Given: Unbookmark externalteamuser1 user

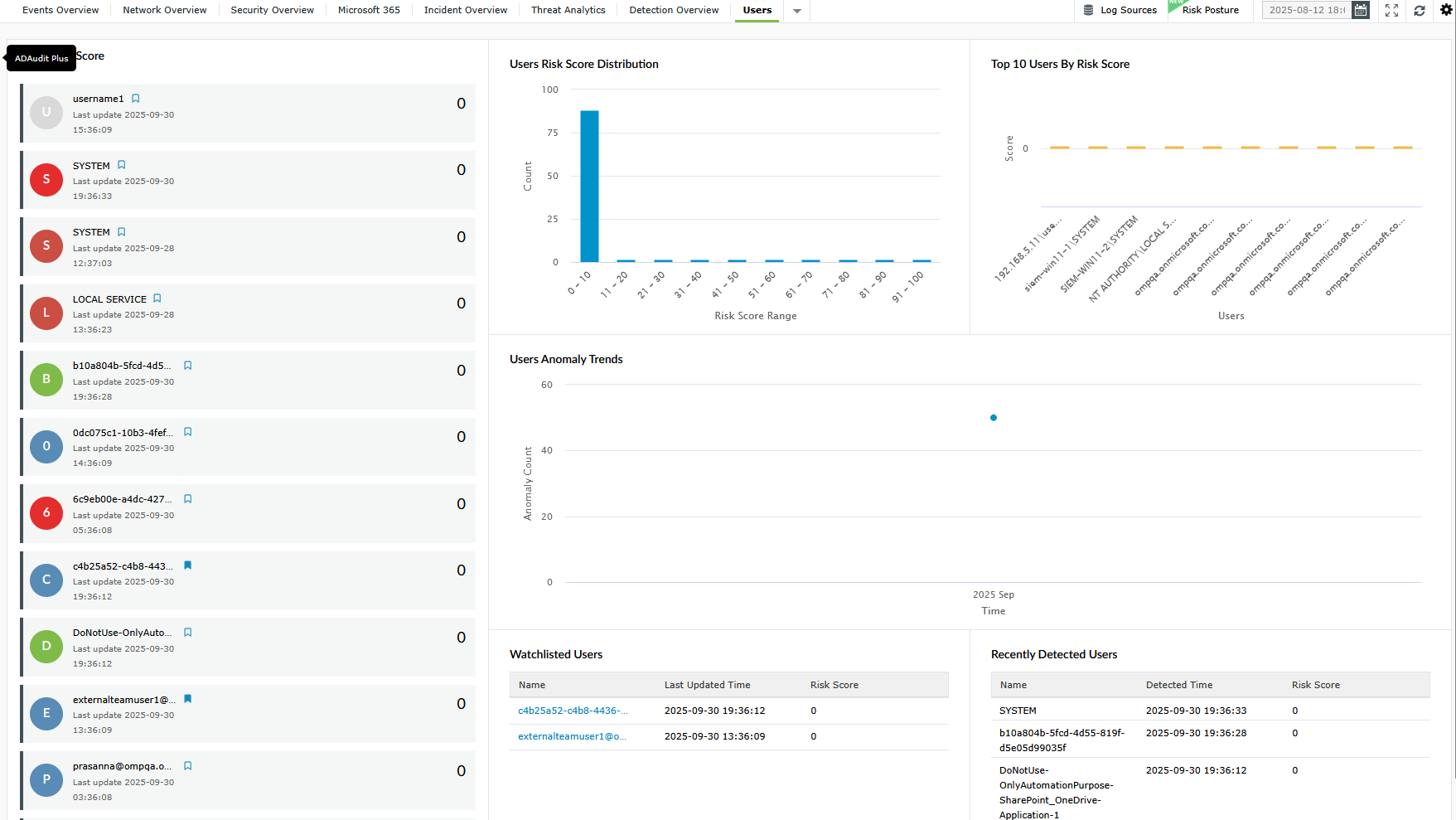Looking at the screenshot, I should tap(188, 699).
